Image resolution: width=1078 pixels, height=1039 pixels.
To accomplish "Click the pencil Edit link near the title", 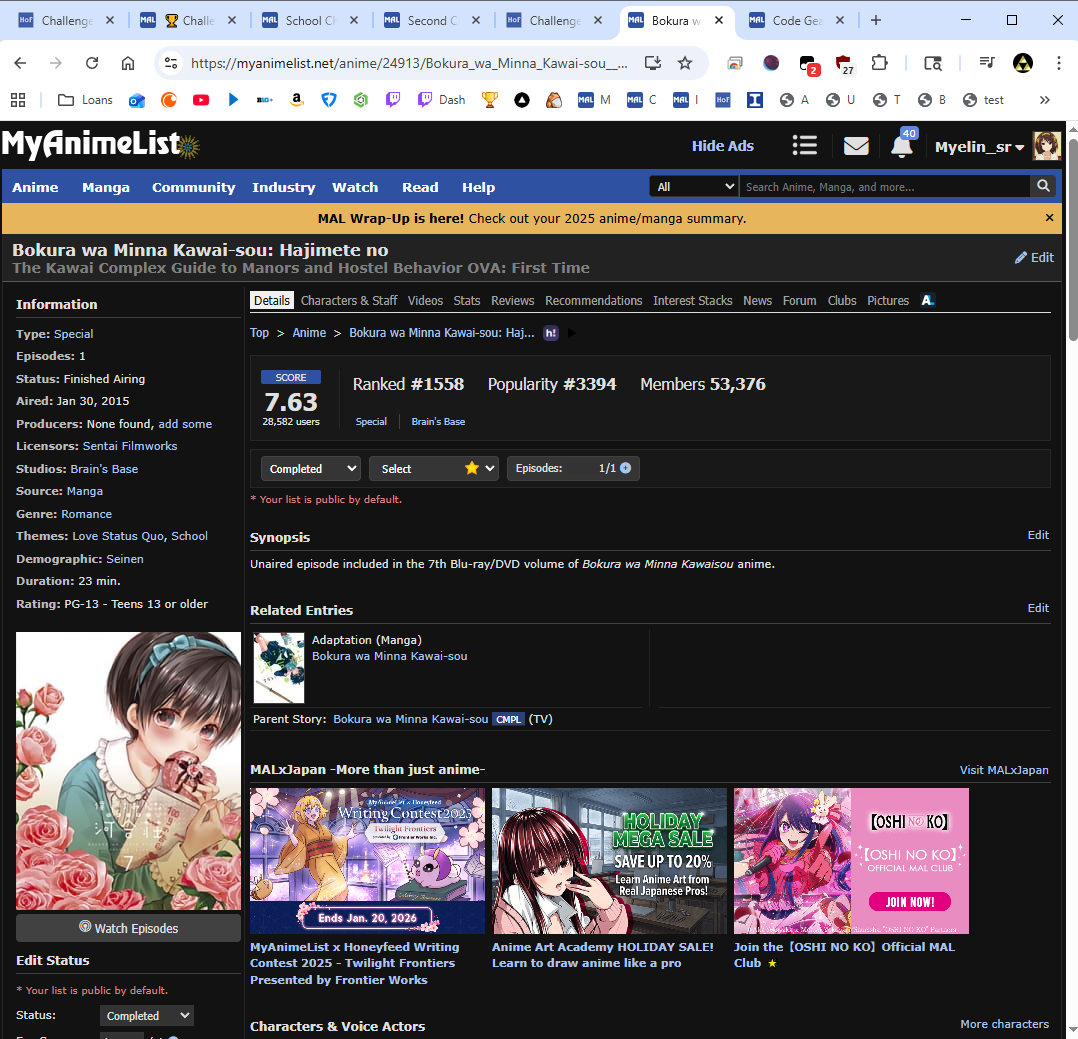I will tap(1035, 257).
